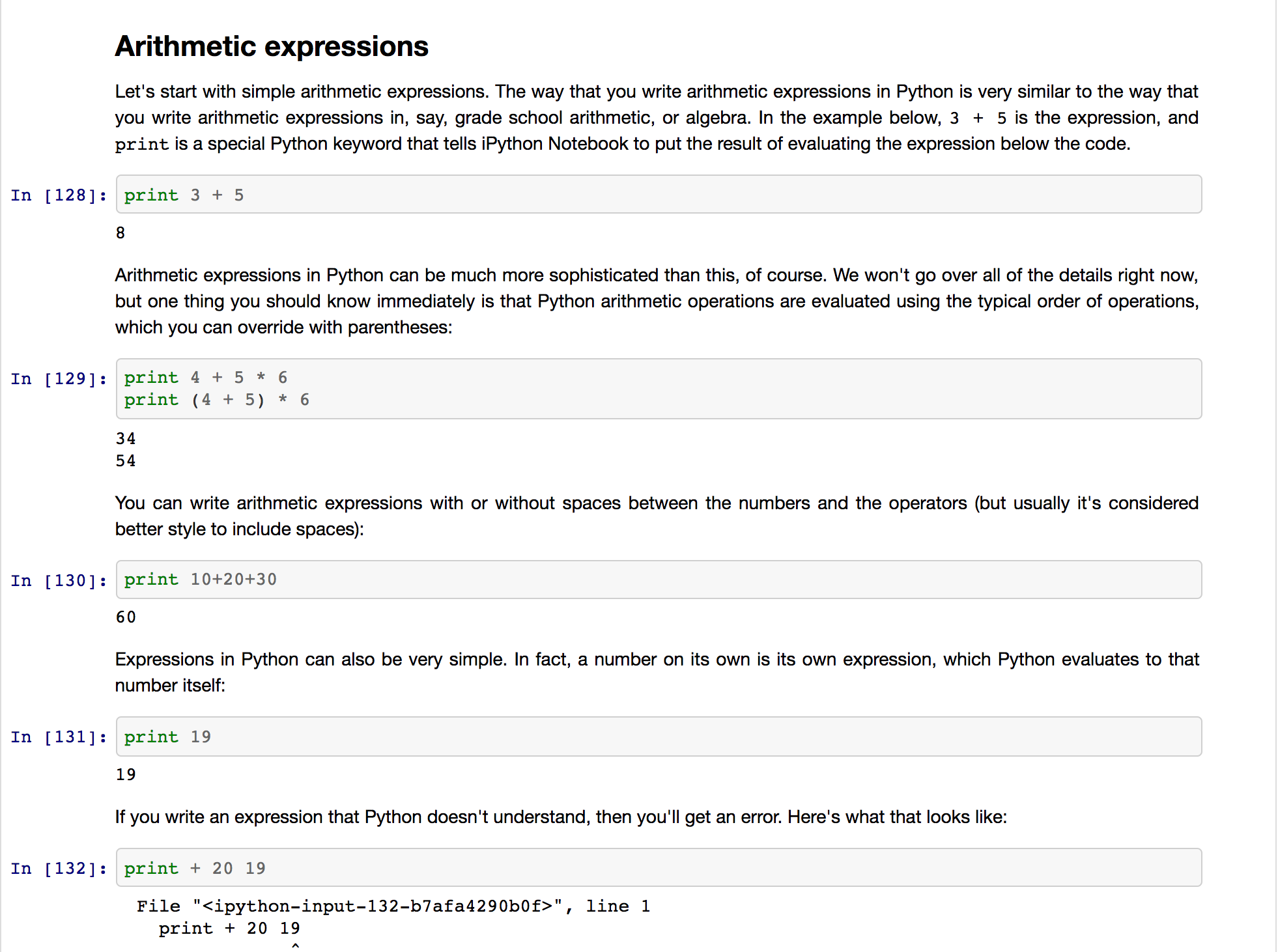1278x952 pixels.
Task: Click the File ipython-input-132 error line
Action: (393, 906)
